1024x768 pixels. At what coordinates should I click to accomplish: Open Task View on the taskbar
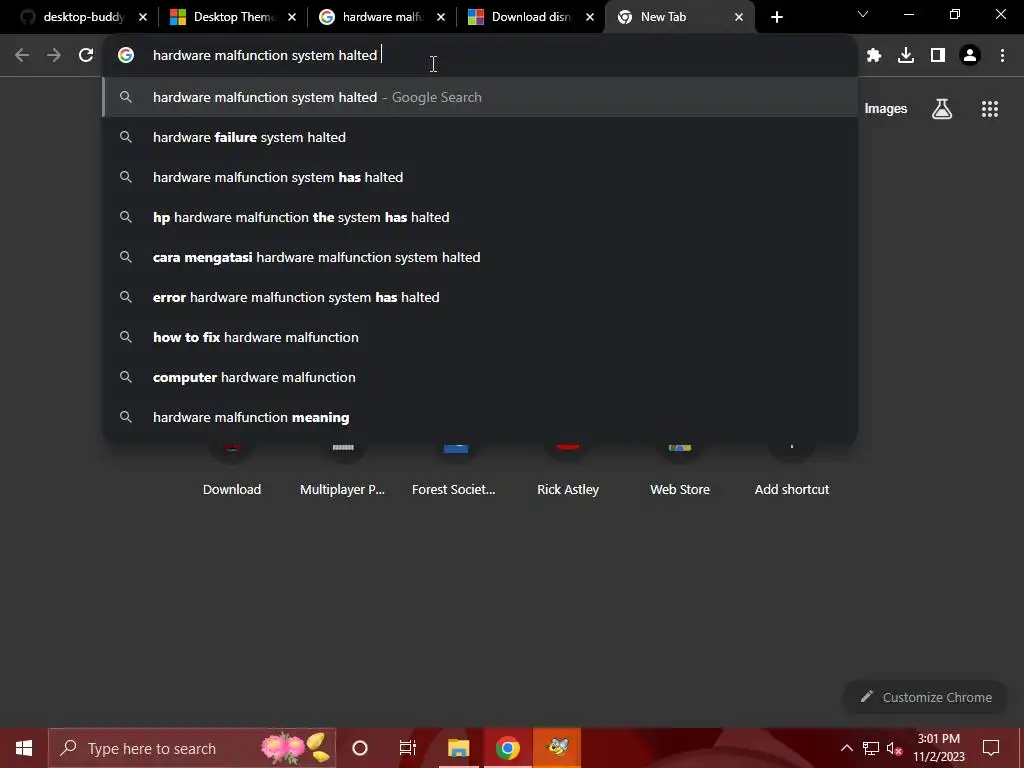click(408, 748)
